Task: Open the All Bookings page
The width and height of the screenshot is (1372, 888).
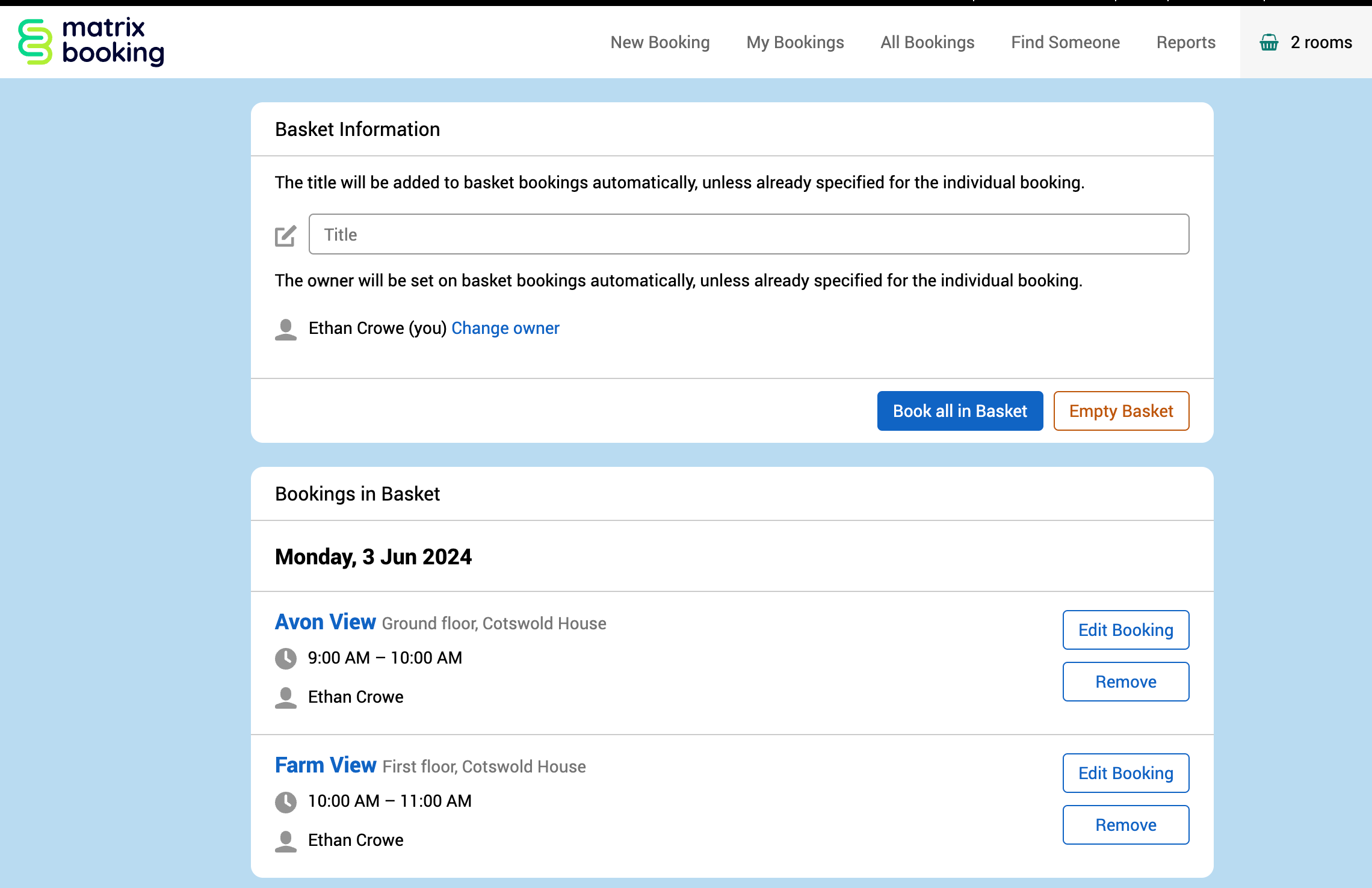Action: pyautogui.click(x=927, y=42)
